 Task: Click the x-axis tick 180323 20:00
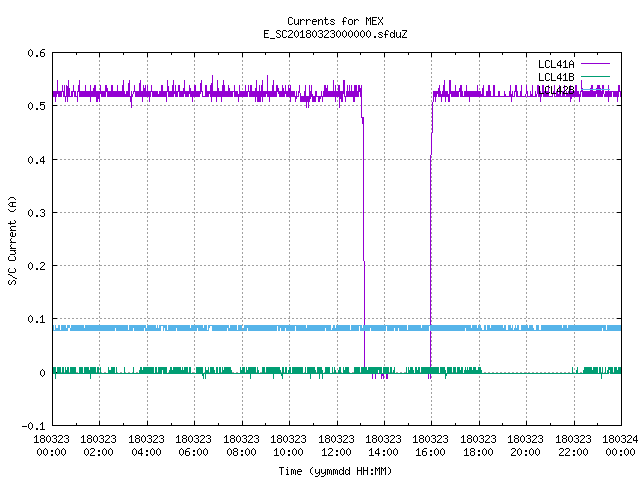point(525,446)
